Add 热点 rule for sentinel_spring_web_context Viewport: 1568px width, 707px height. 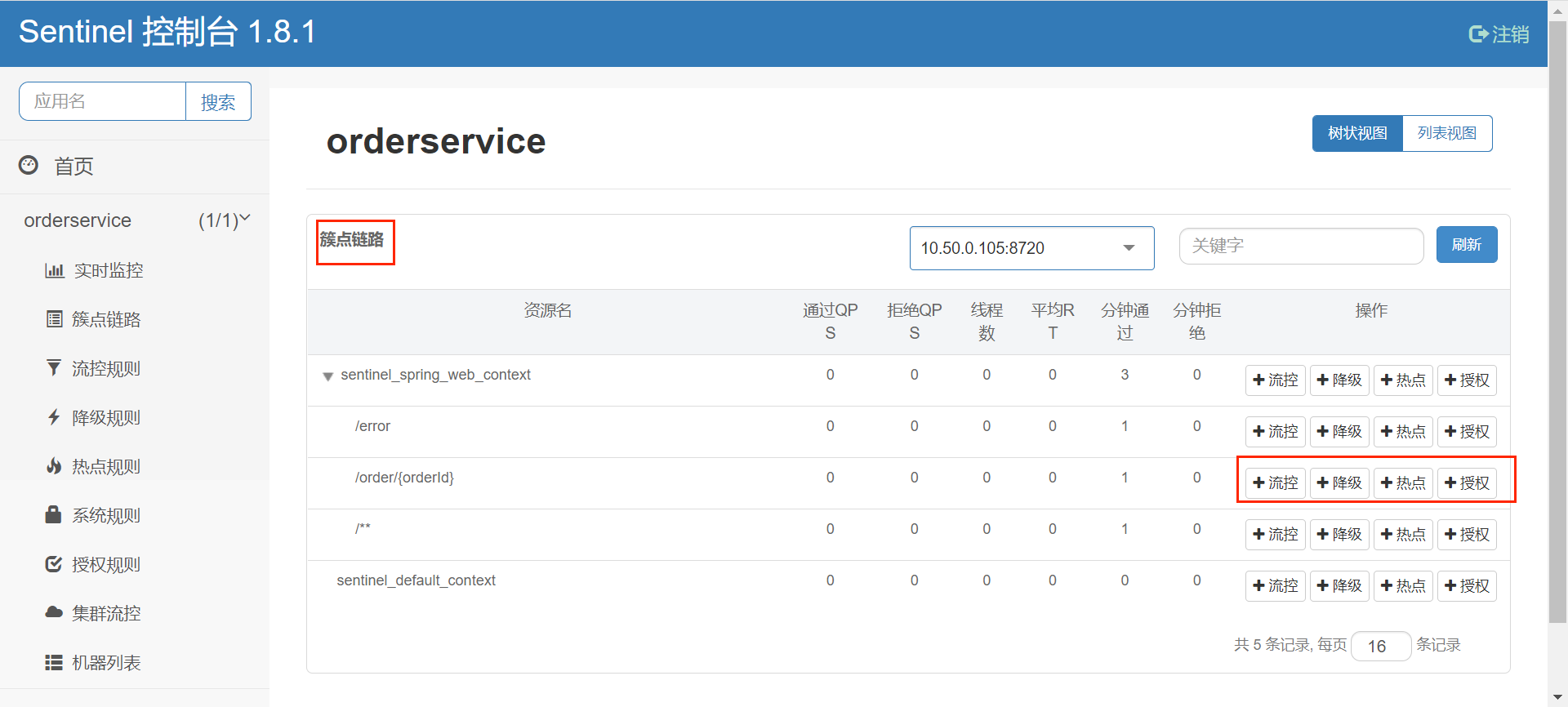[1403, 380]
